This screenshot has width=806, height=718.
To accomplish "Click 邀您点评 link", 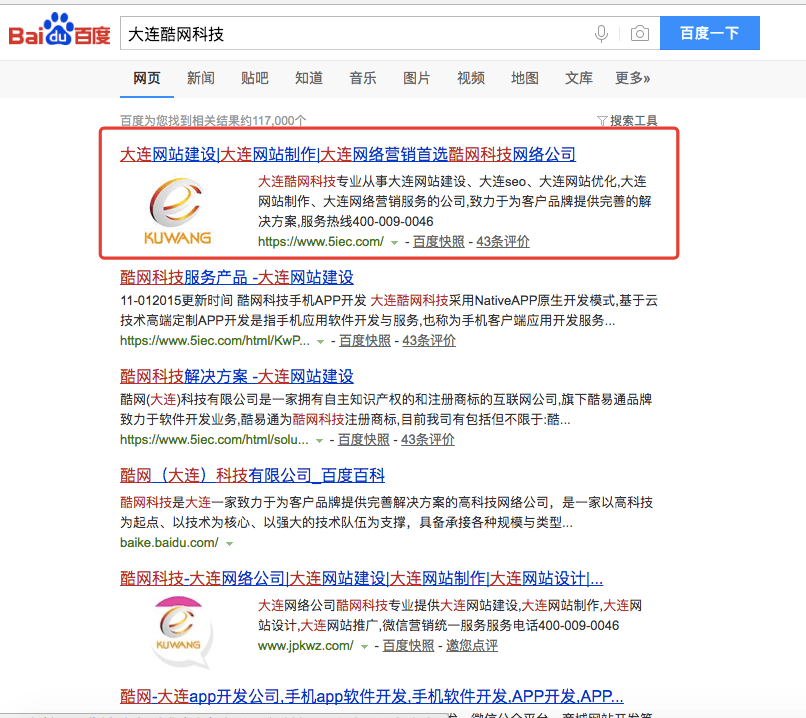I will point(472,646).
